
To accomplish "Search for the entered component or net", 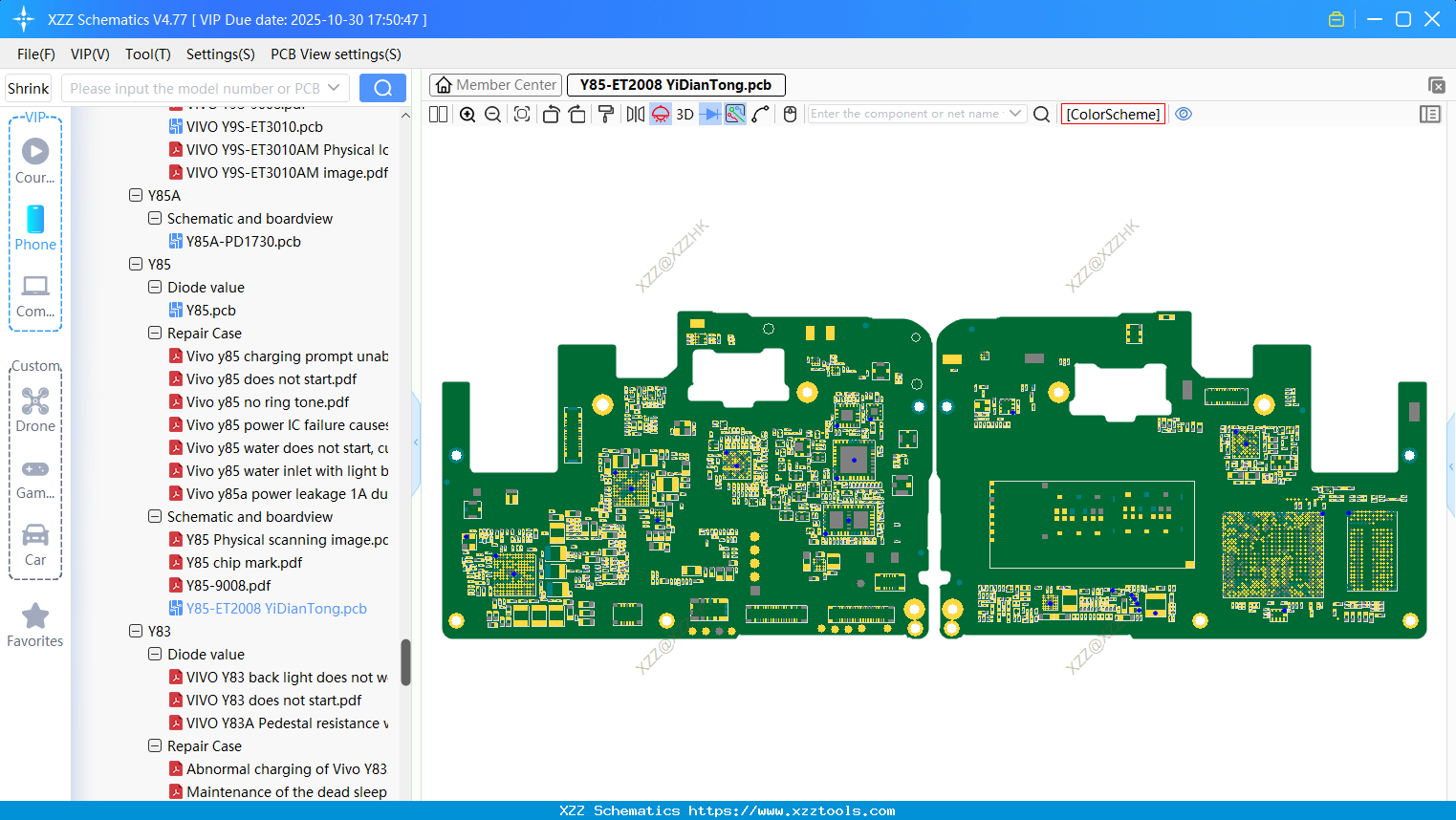I will (x=1042, y=115).
